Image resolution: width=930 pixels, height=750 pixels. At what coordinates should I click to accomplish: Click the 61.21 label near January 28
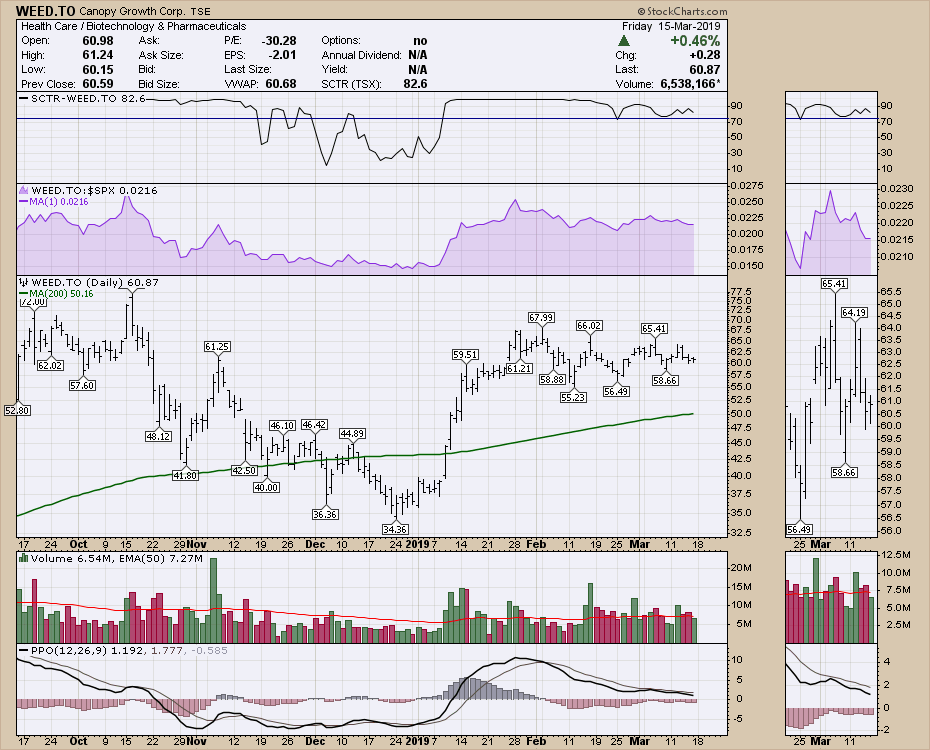tap(520, 368)
